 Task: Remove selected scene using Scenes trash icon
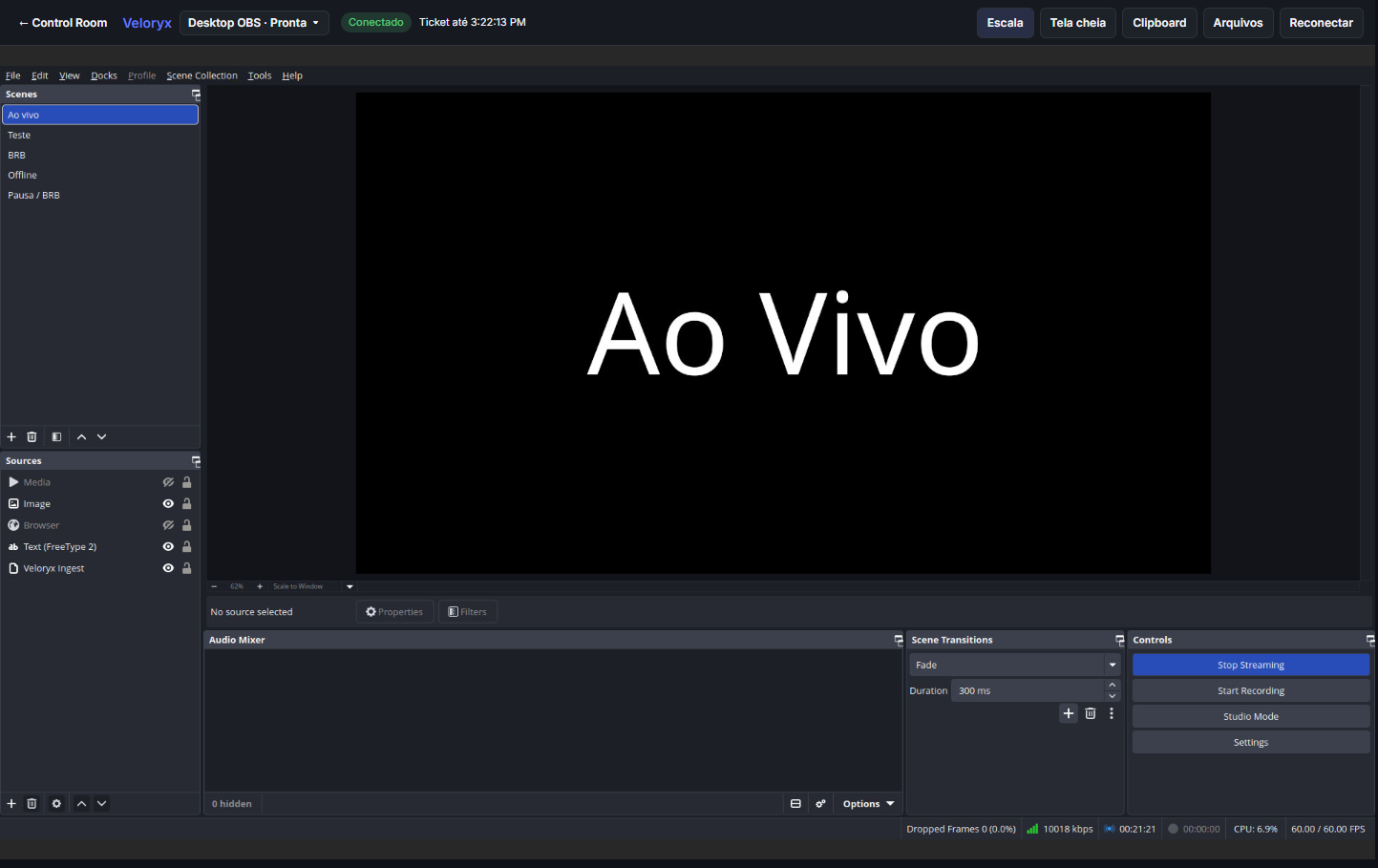(32, 436)
